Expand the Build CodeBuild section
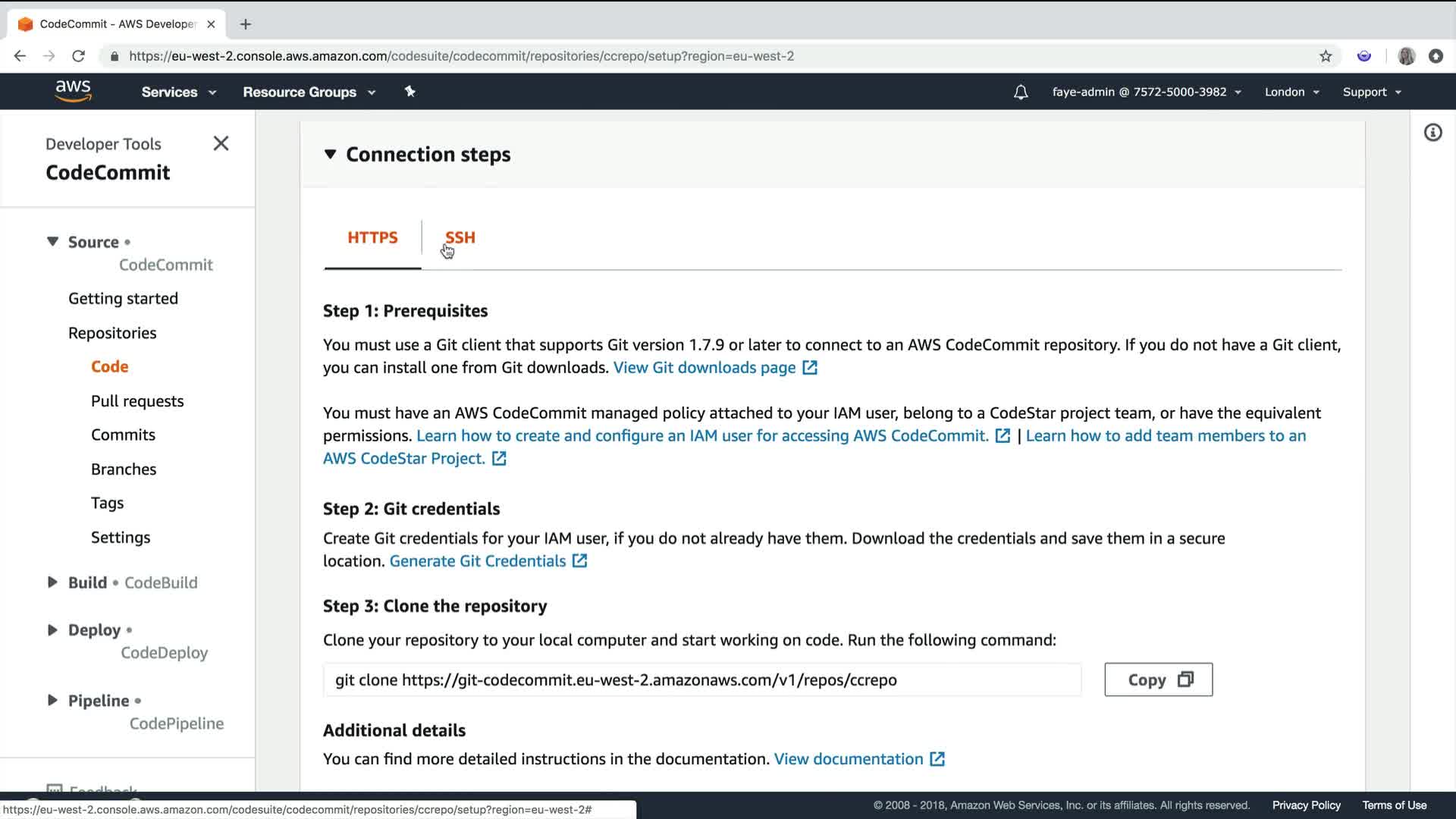This screenshot has width=1456, height=819. [52, 582]
